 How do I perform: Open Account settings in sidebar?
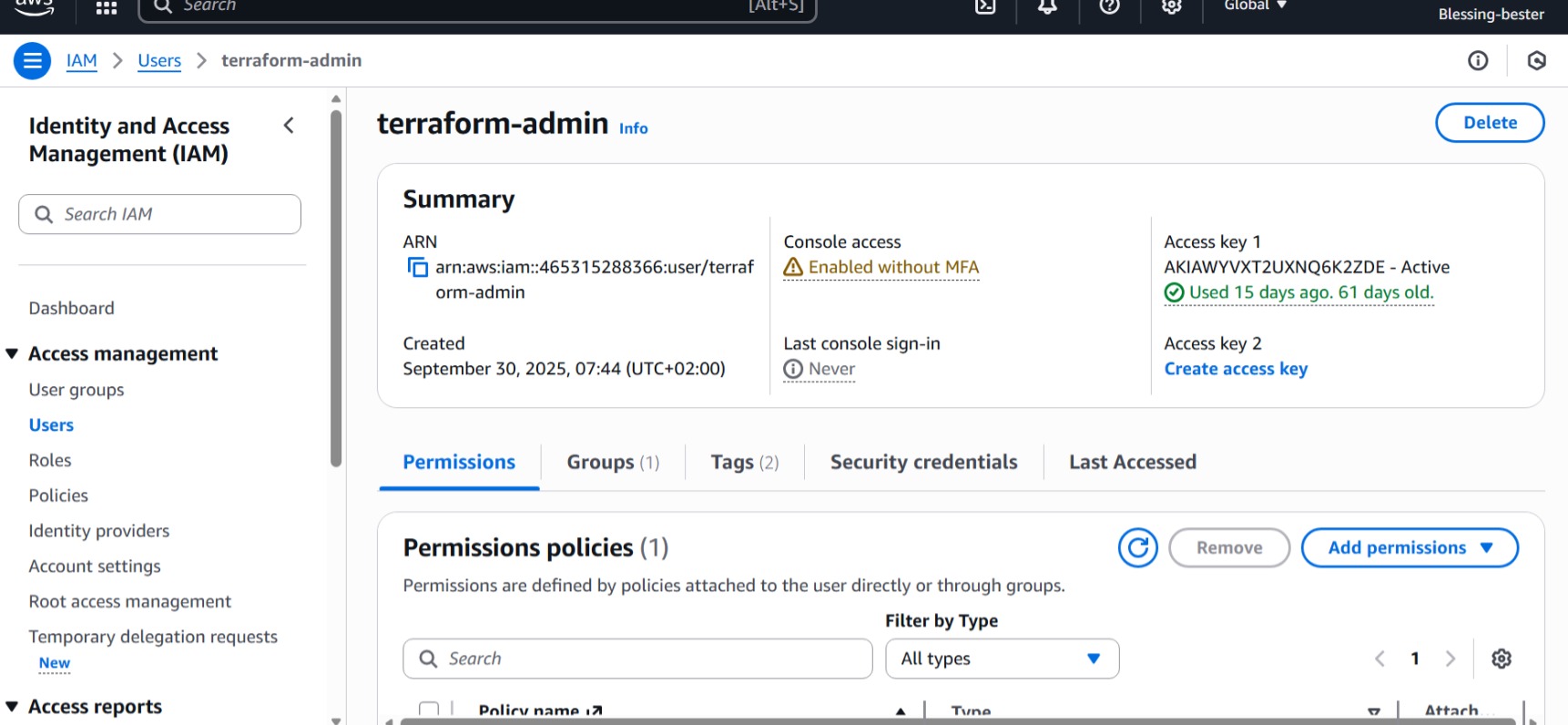click(x=95, y=567)
